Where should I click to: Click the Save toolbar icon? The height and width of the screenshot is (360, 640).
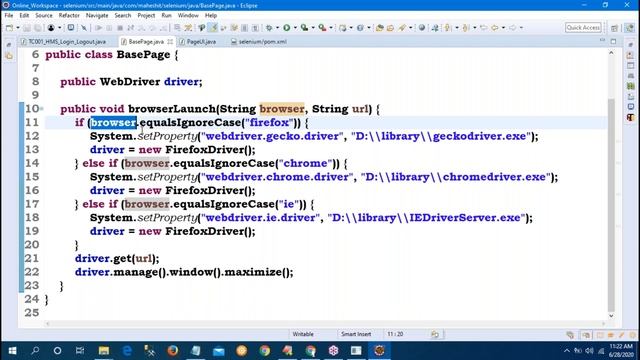click(27, 28)
